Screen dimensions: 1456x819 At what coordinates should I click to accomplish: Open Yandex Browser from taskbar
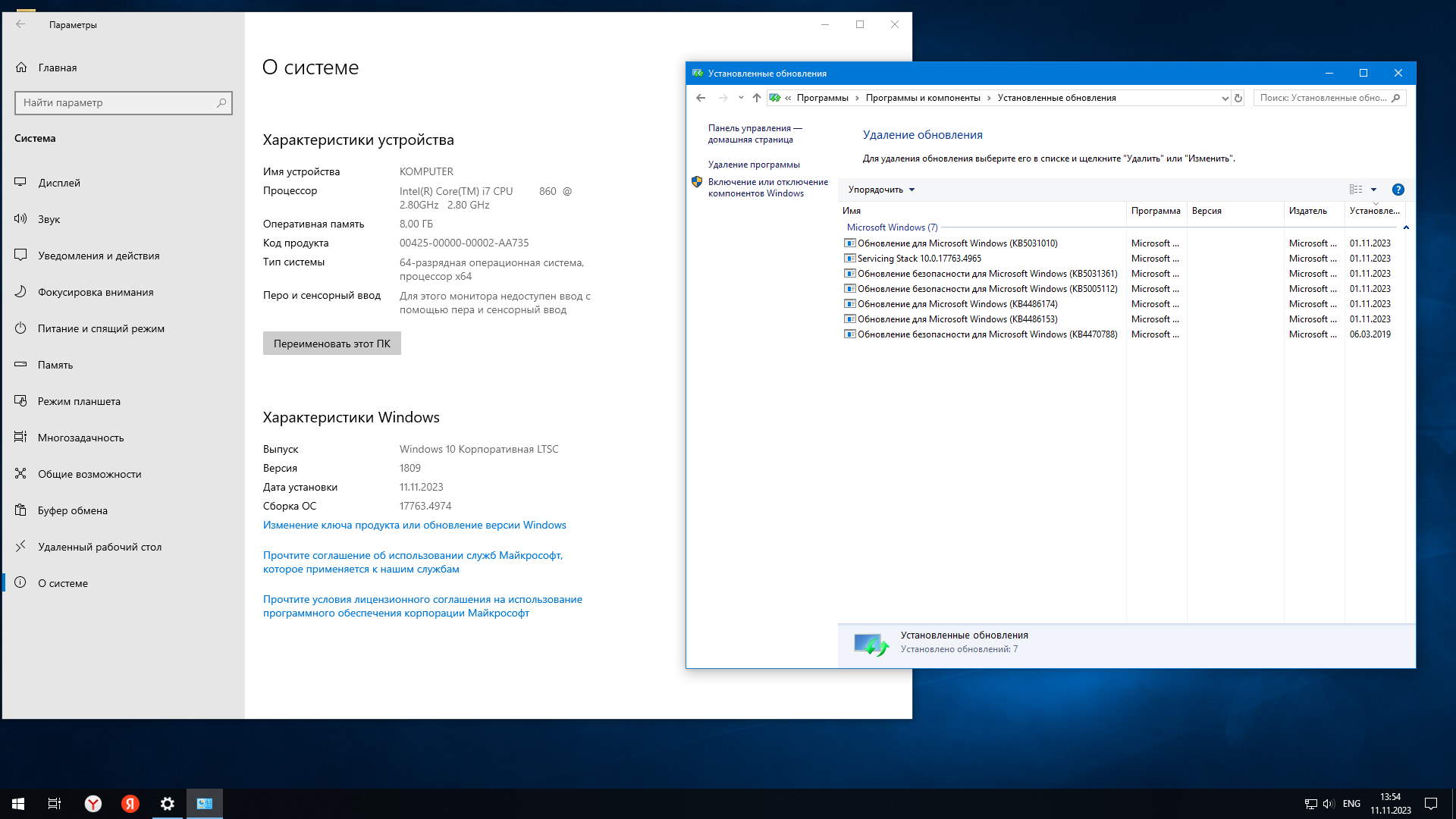[x=93, y=804]
